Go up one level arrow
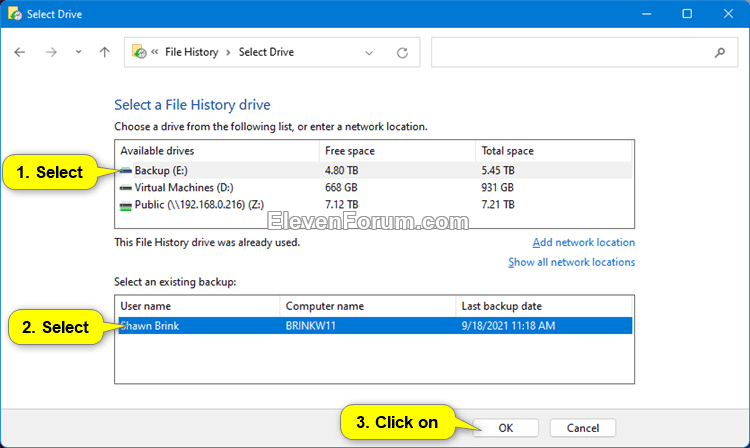Viewport: 750px width, 448px height. [104, 52]
